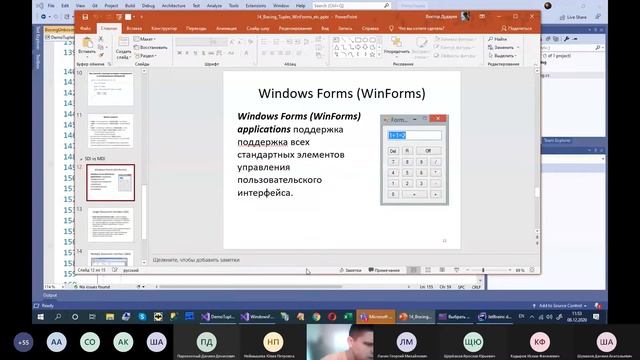The width and height of the screenshot is (640, 360).
Task: Open the Build menu in Visual Studio
Action: pyautogui.click(x=130, y=6)
